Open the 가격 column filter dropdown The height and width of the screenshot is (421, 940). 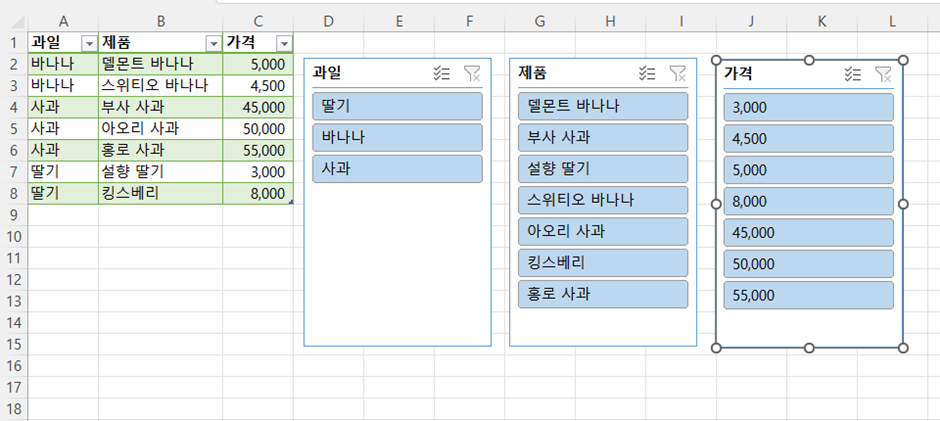pyautogui.click(x=284, y=43)
